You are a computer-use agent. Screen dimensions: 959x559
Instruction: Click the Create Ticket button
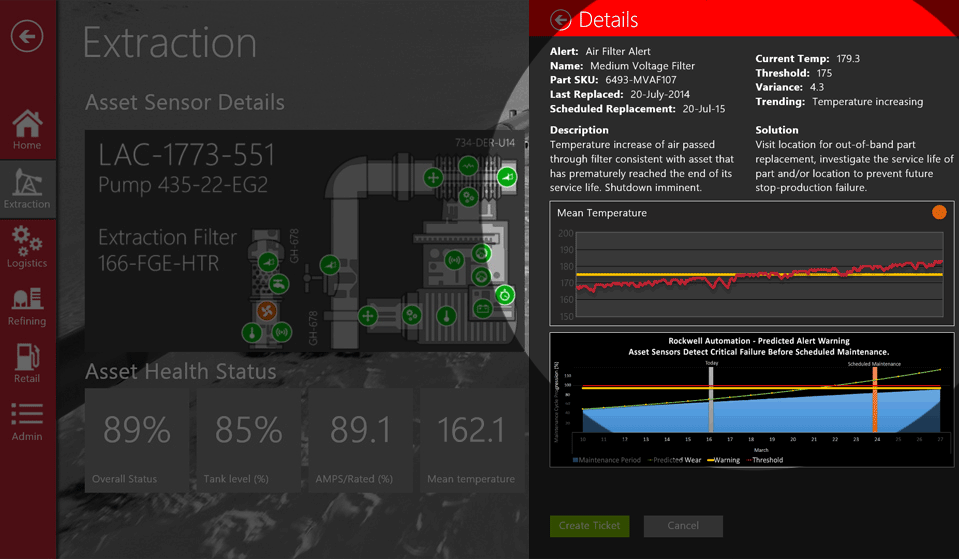click(x=589, y=526)
